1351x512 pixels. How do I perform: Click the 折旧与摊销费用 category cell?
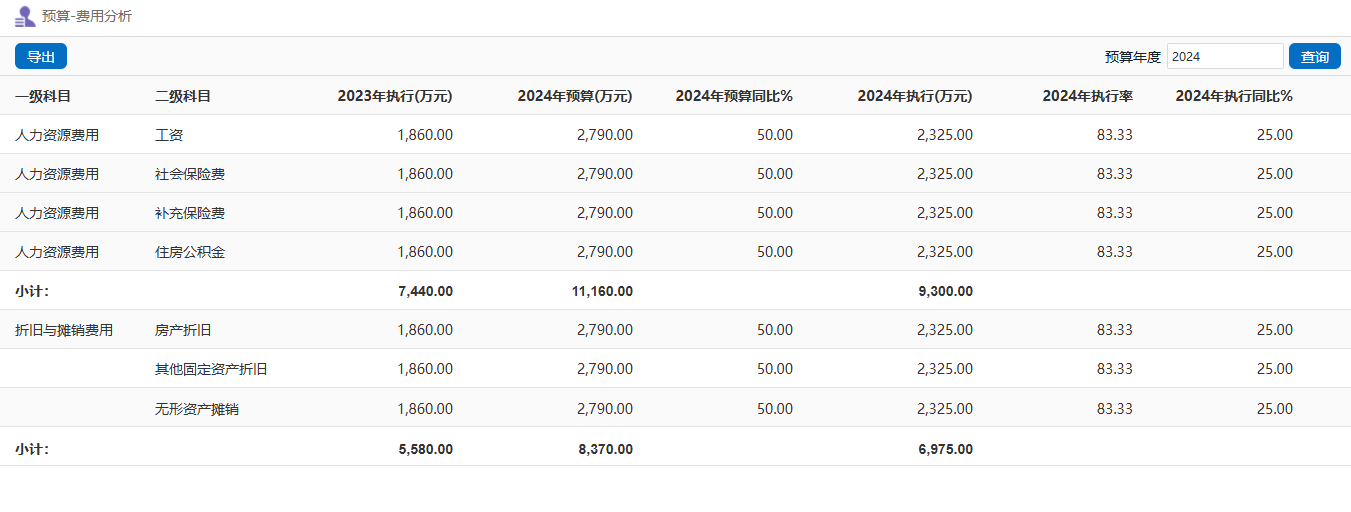tap(64, 330)
